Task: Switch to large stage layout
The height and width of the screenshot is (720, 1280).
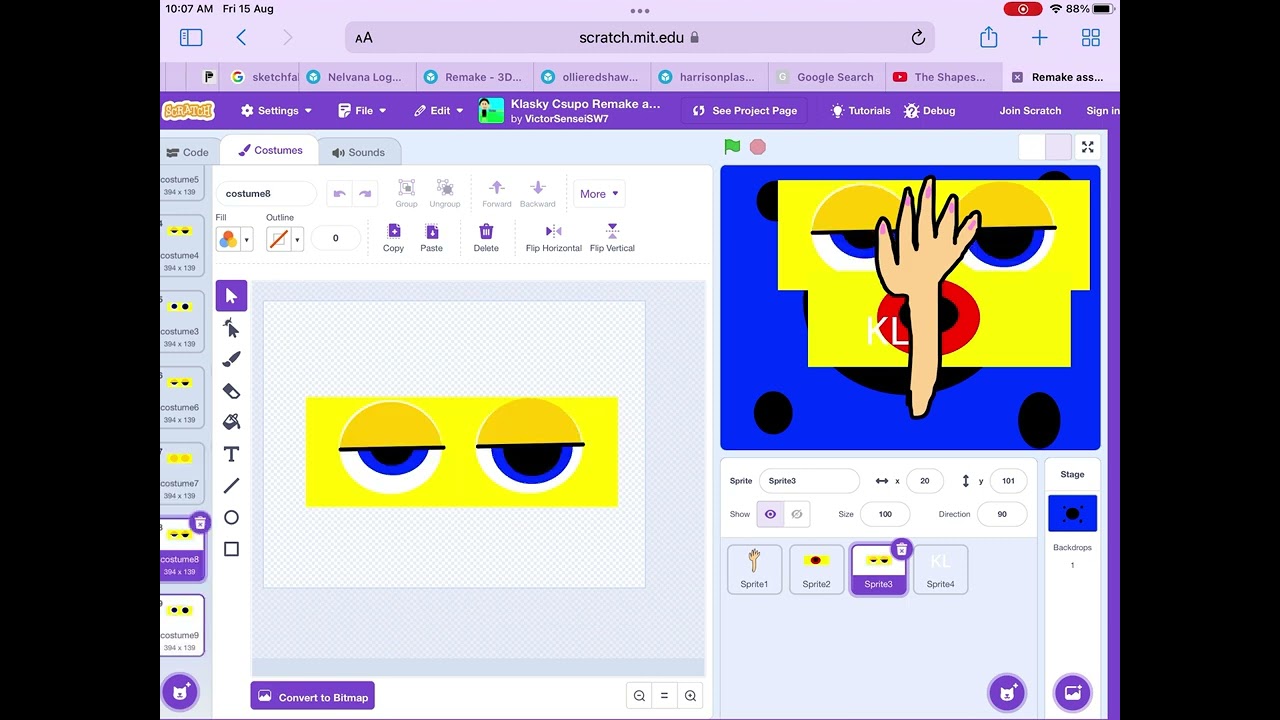Action: coord(1058,148)
